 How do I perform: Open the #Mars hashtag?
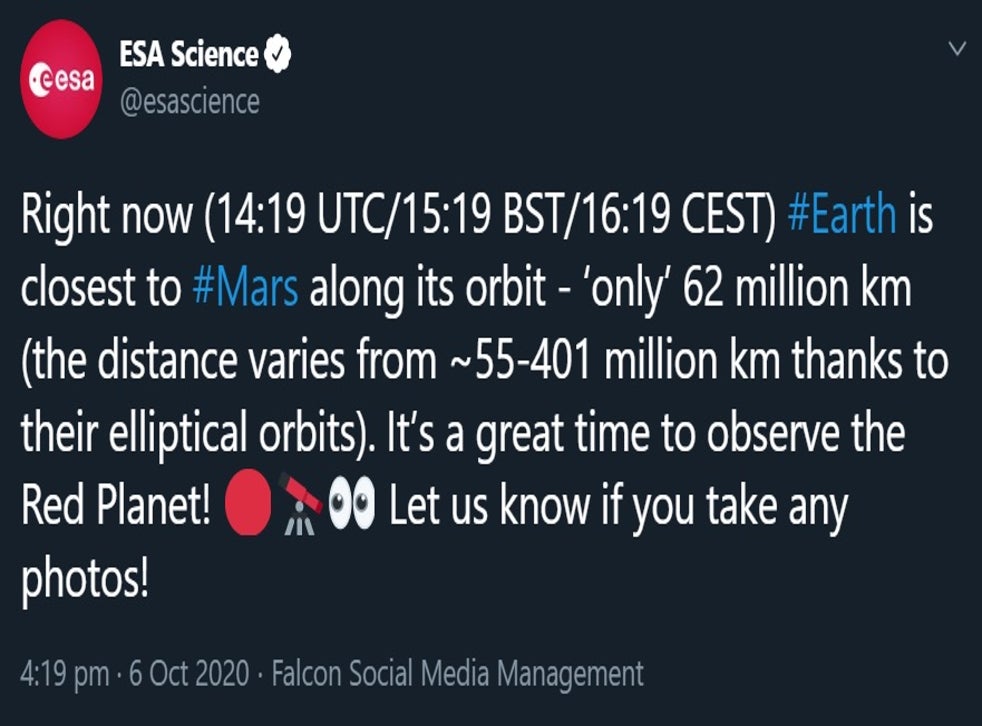(x=244, y=290)
